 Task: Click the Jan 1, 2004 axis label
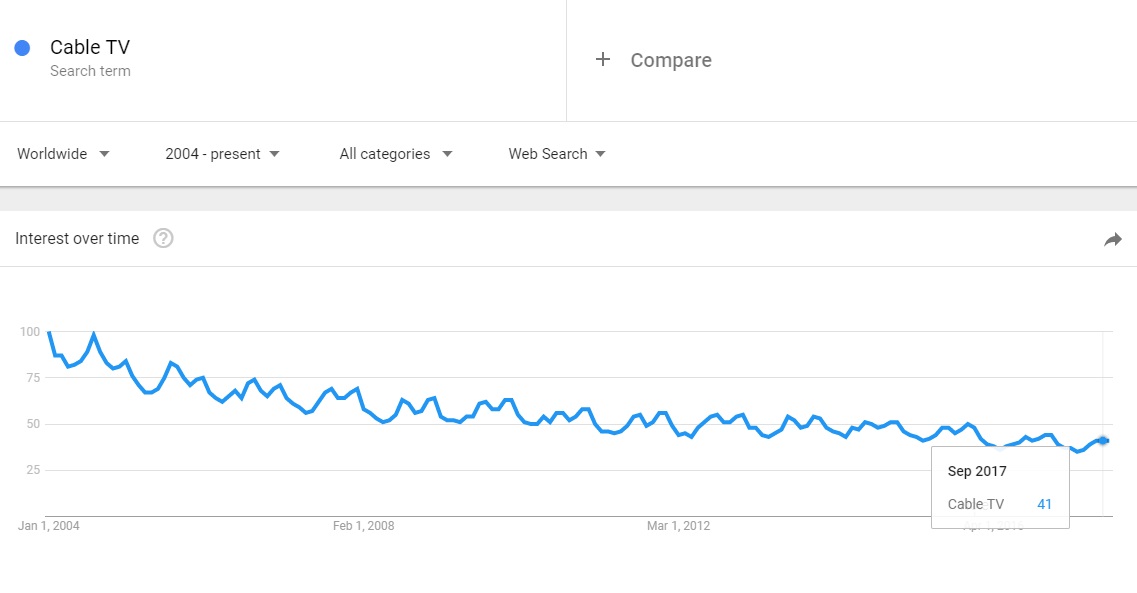[x=49, y=526]
